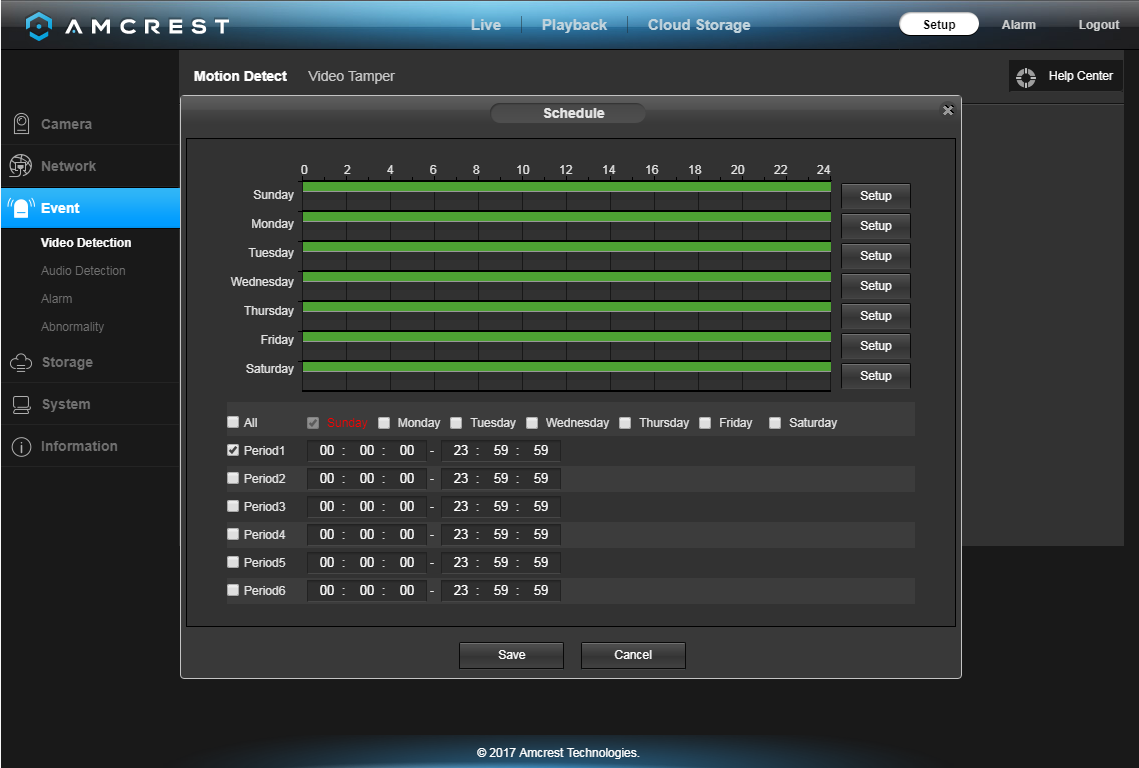Click the Period1 start hour field

click(327, 450)
